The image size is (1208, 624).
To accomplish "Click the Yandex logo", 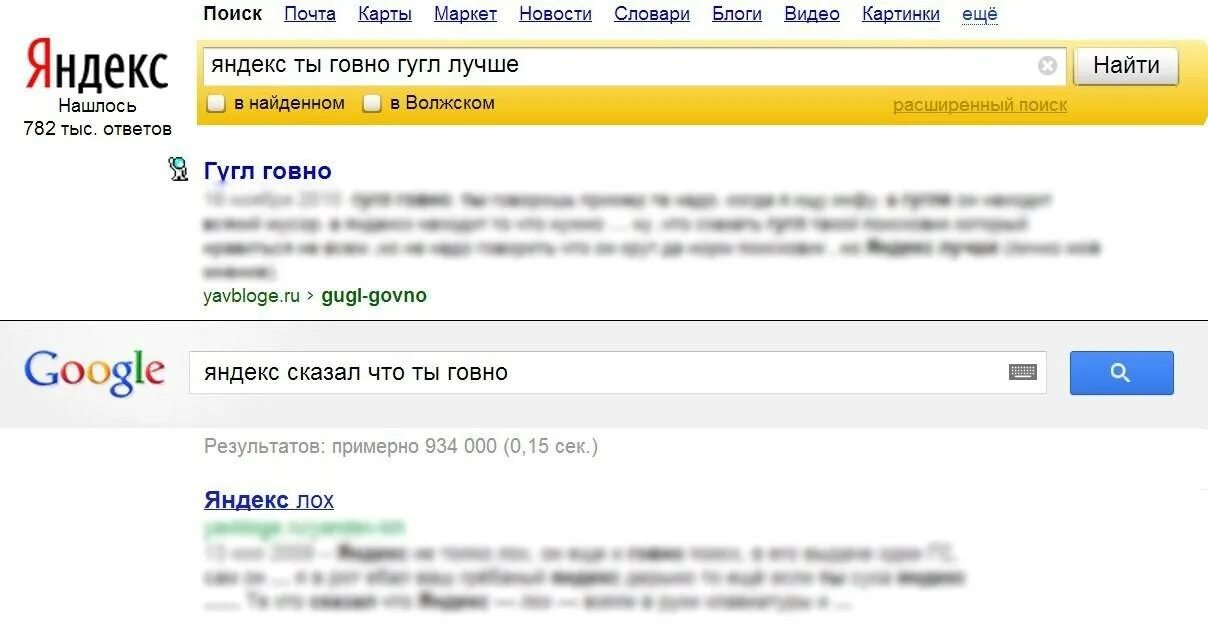I will (x=97, y=65).
